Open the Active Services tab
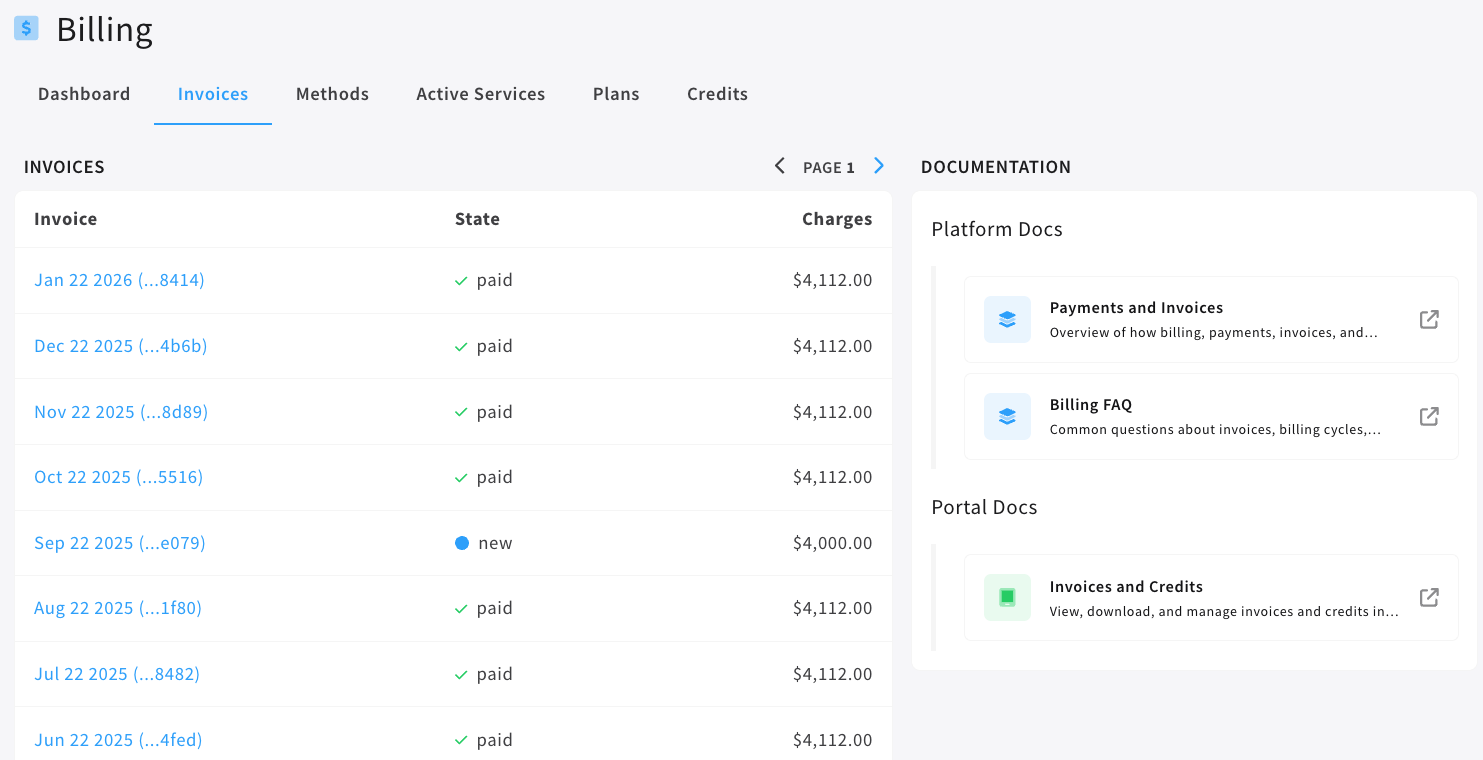This screenshot has height=760, width=1483. [480, 93]
